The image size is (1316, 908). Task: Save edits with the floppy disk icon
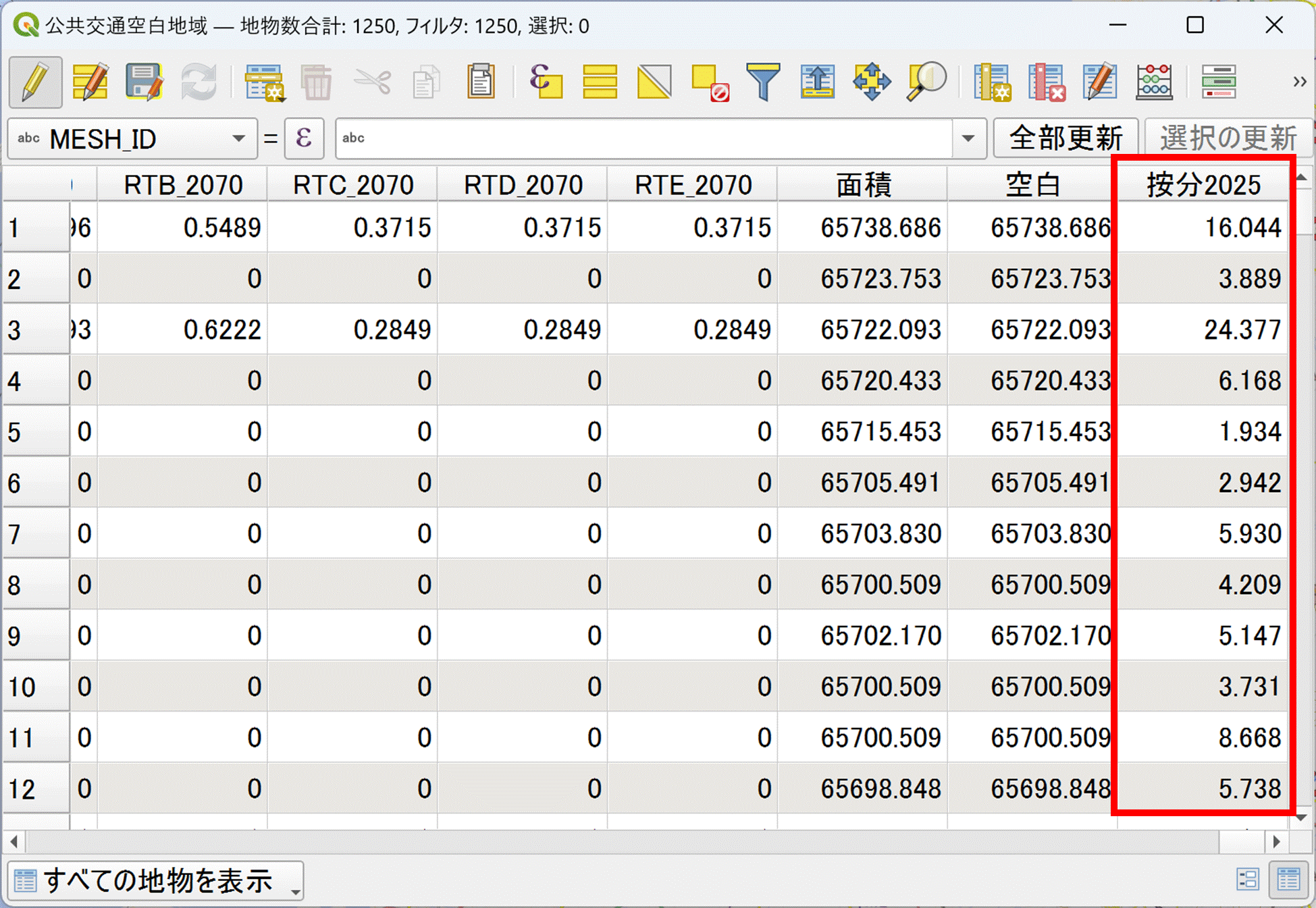coord(144,82)
